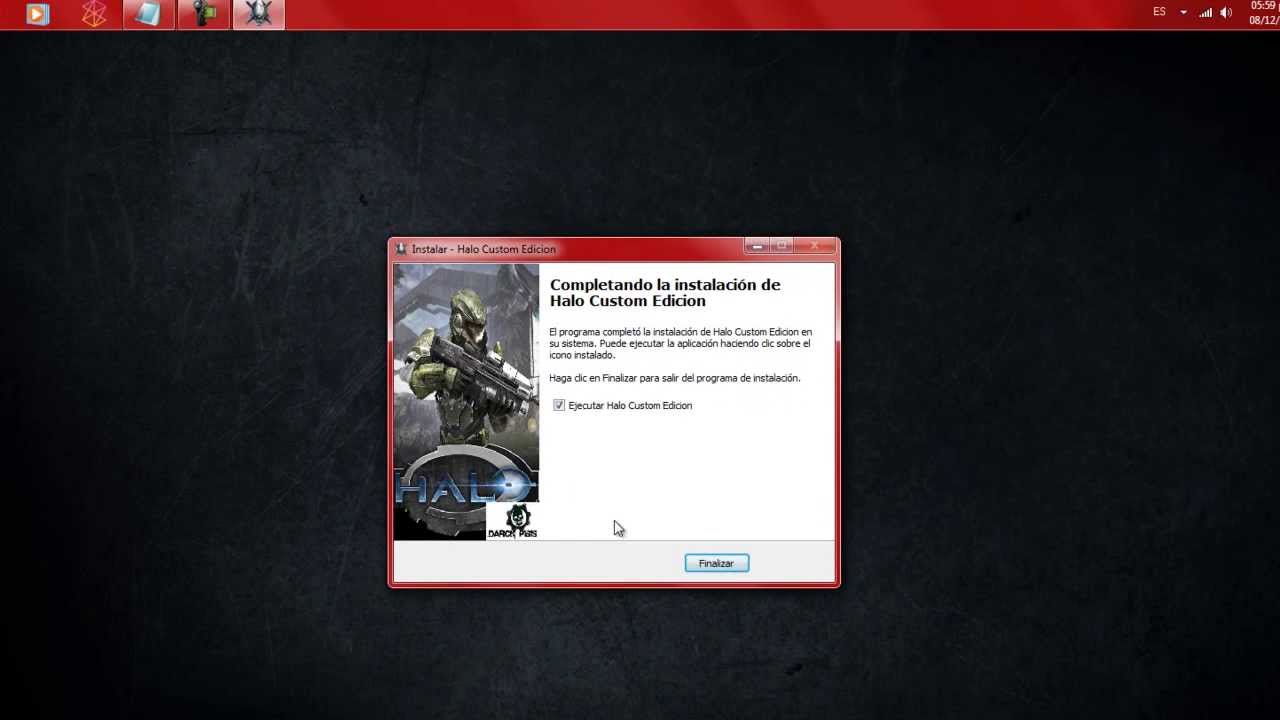1280x720 pixels.
Task: Open the orange wireframe app in the taskbar
Action: click(94, 14)
